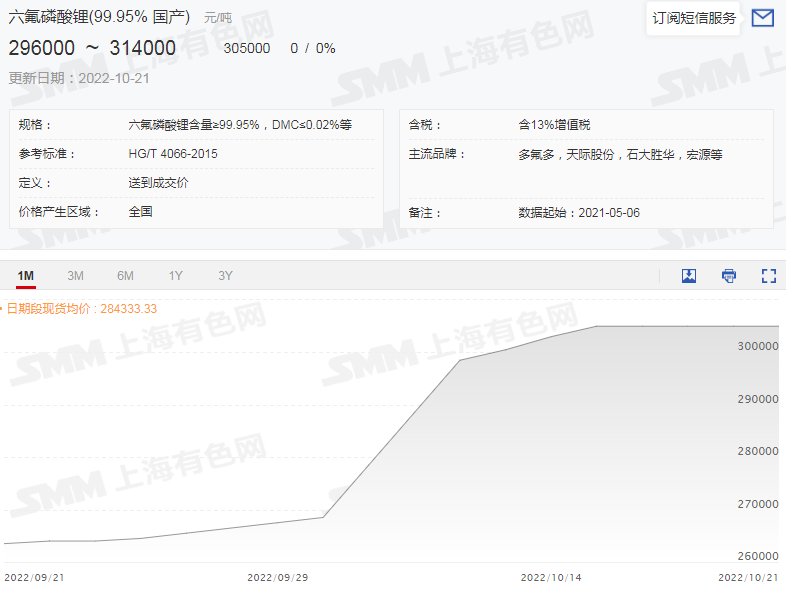Click the average price 305000
Screen dimensions: 786x590
click(x=246, y=48)
